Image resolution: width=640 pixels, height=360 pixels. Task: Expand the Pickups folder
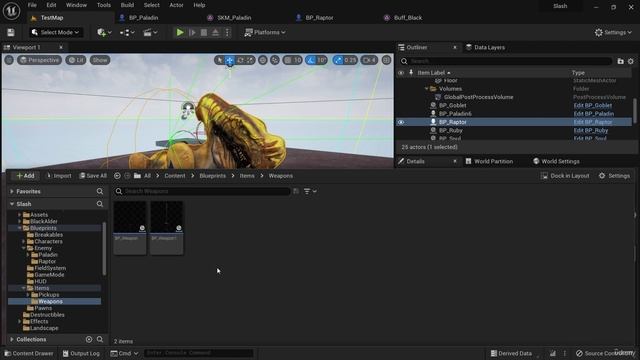(28, 295)
